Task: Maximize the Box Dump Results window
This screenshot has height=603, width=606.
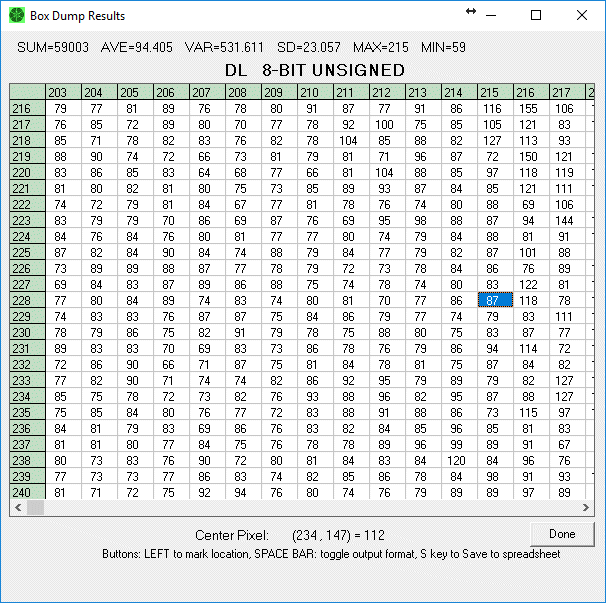Action: 536,15
